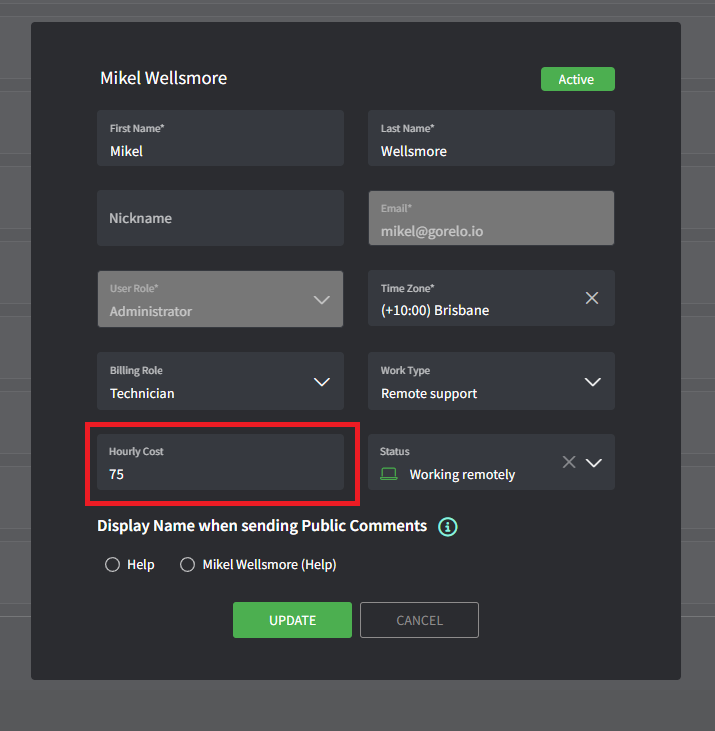
Task: Open the Billing Role dropdown chevron
Action: (322, 382)
